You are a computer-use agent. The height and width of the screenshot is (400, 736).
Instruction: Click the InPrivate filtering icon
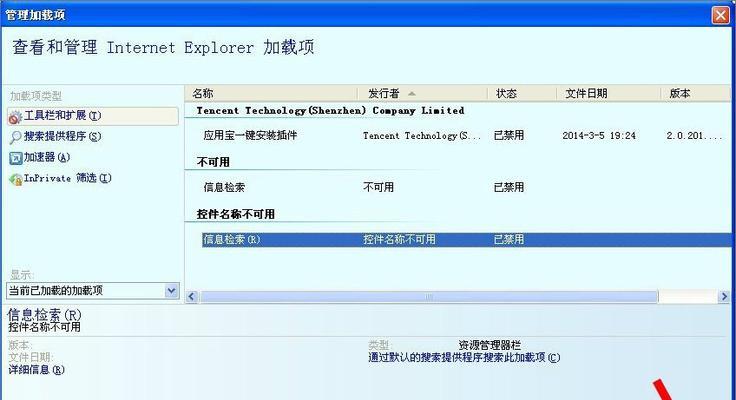pyautogui.click(x=15, y=179)
